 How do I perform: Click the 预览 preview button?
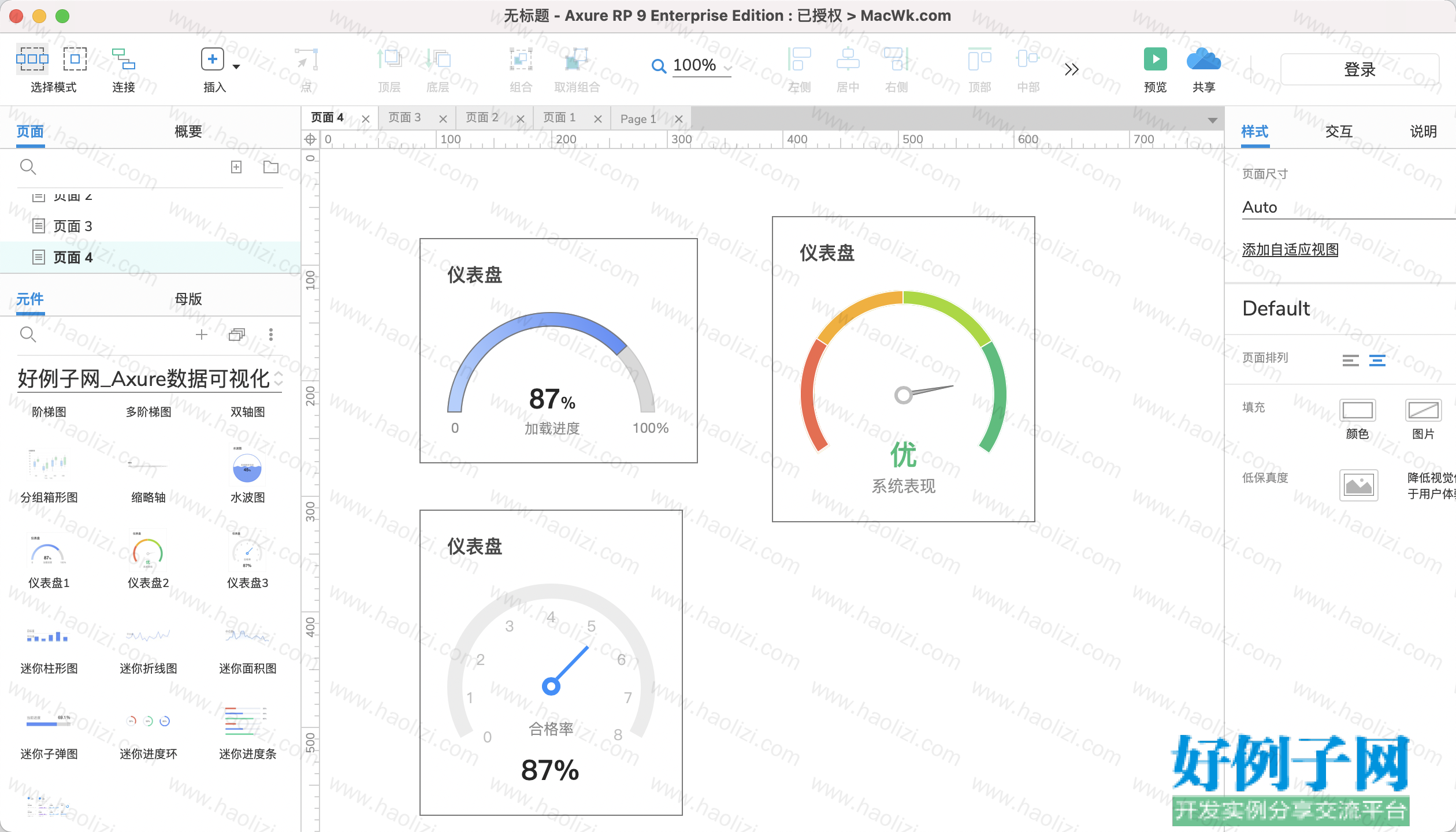click(x=1155, y=59)
